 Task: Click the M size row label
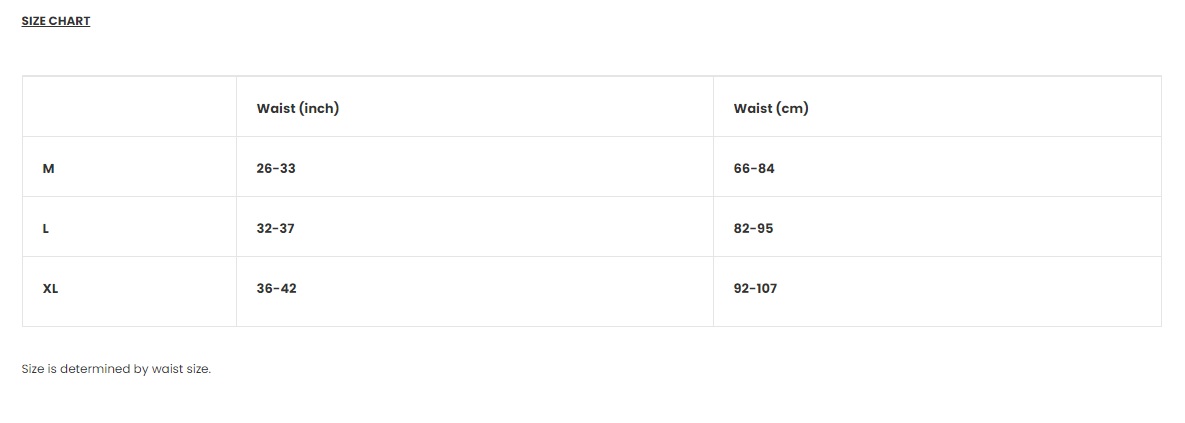click(x=48, y=168)
